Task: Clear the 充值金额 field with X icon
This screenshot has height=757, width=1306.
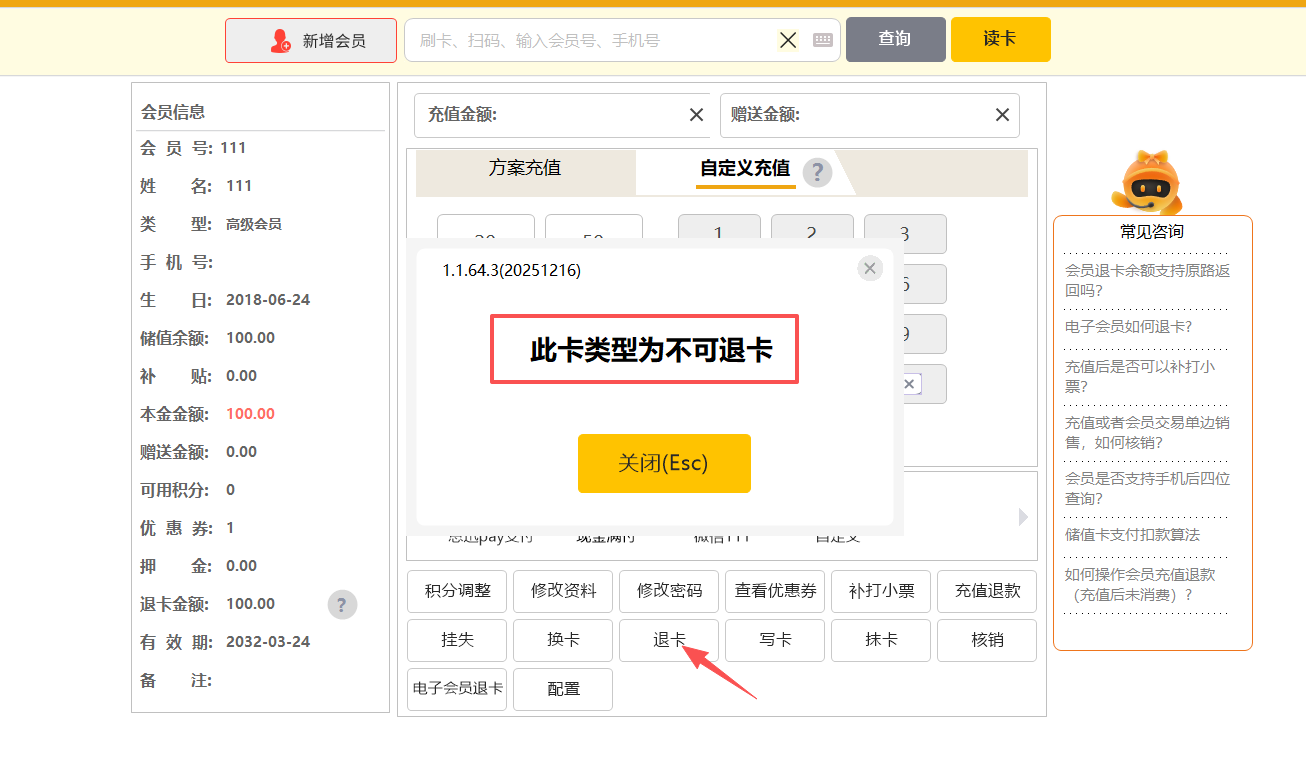Action: pyautogui.click(x=697, y=115)
